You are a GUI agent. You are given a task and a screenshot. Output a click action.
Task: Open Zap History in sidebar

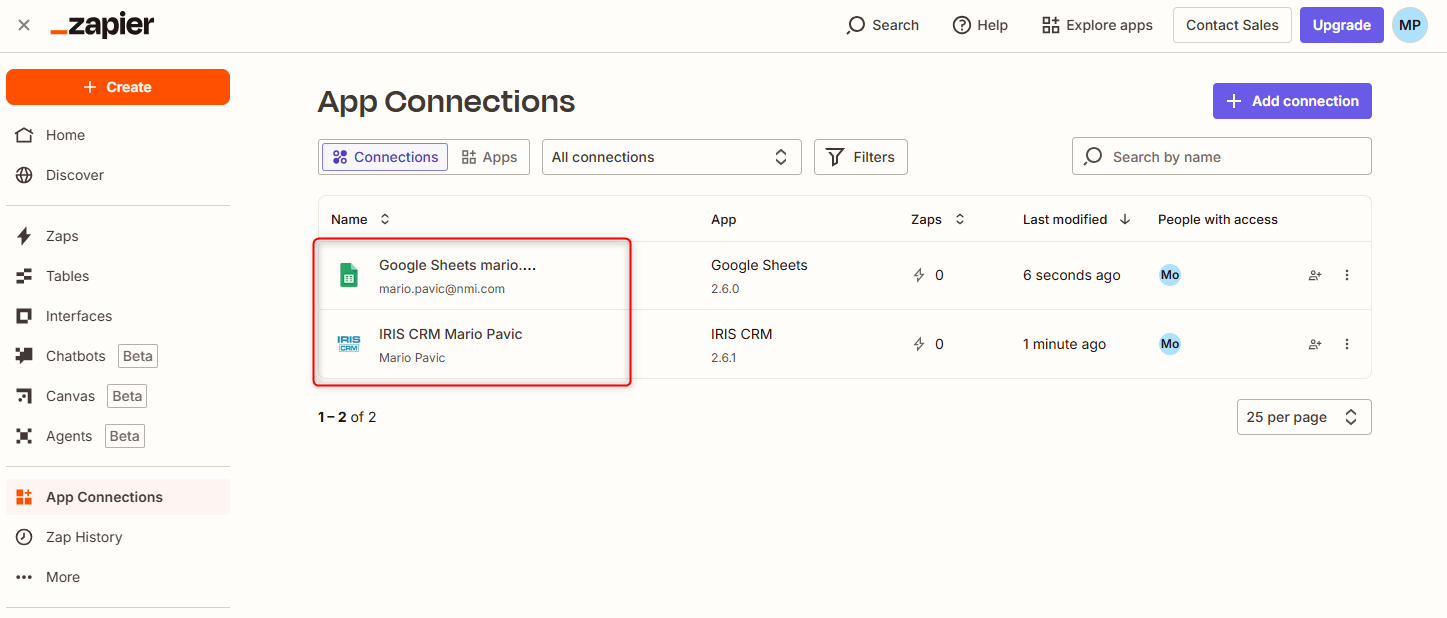pyautogui.click(x=118, y=537)
